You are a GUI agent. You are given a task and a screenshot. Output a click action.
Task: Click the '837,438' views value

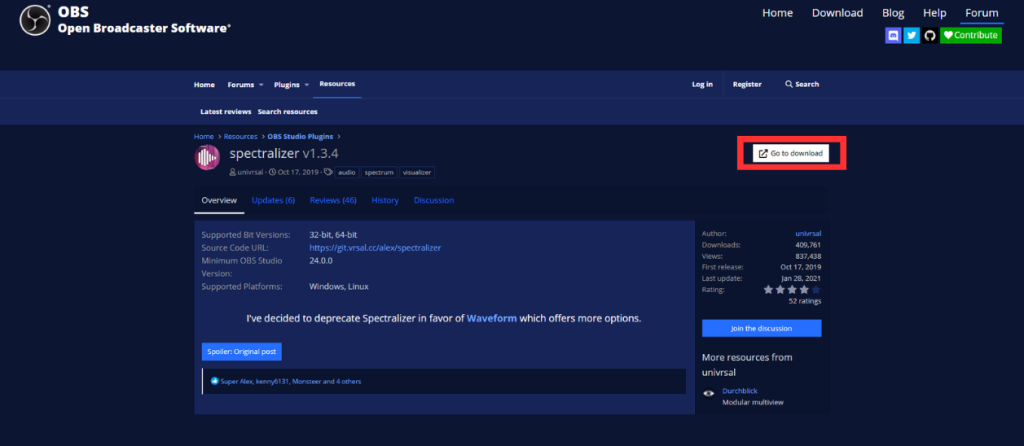click(808, 256)
